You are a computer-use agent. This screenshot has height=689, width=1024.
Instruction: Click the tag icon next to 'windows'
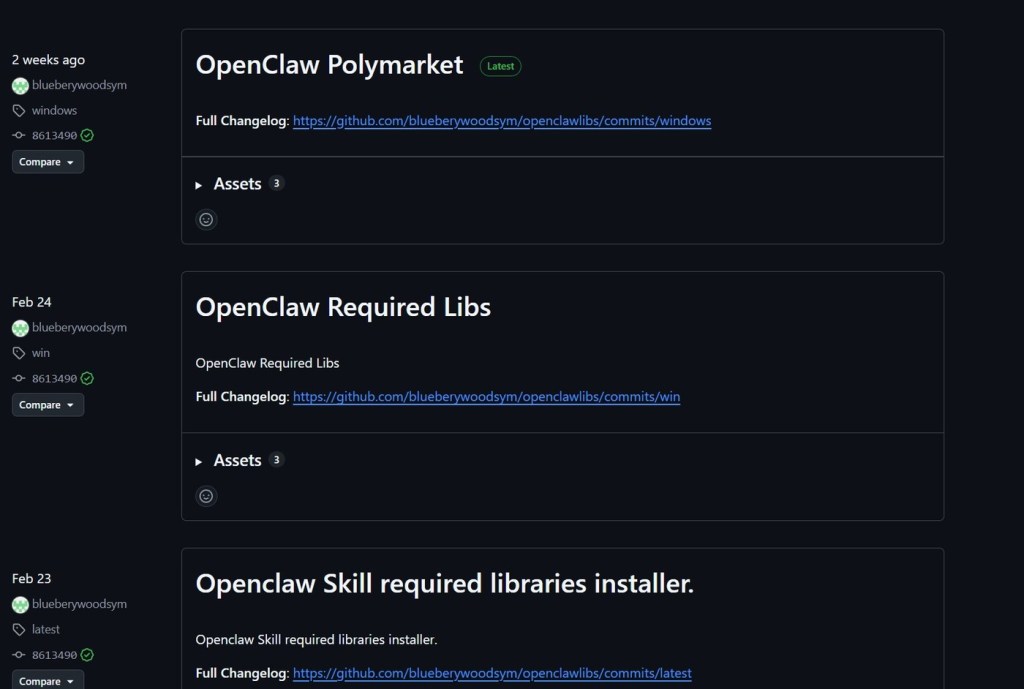point(19,111)
